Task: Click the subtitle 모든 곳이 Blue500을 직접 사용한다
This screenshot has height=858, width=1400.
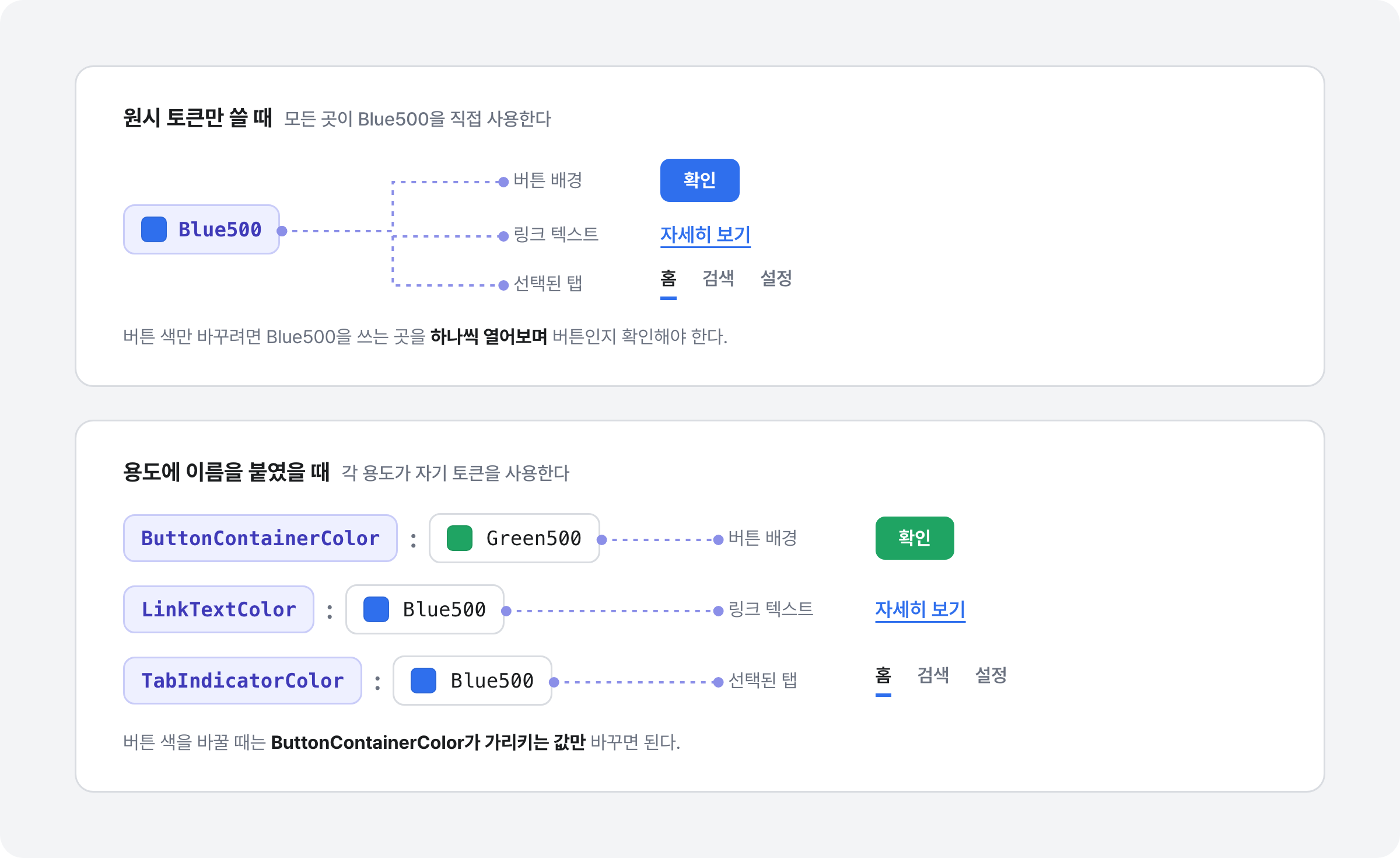Action: tap(418, 119)
